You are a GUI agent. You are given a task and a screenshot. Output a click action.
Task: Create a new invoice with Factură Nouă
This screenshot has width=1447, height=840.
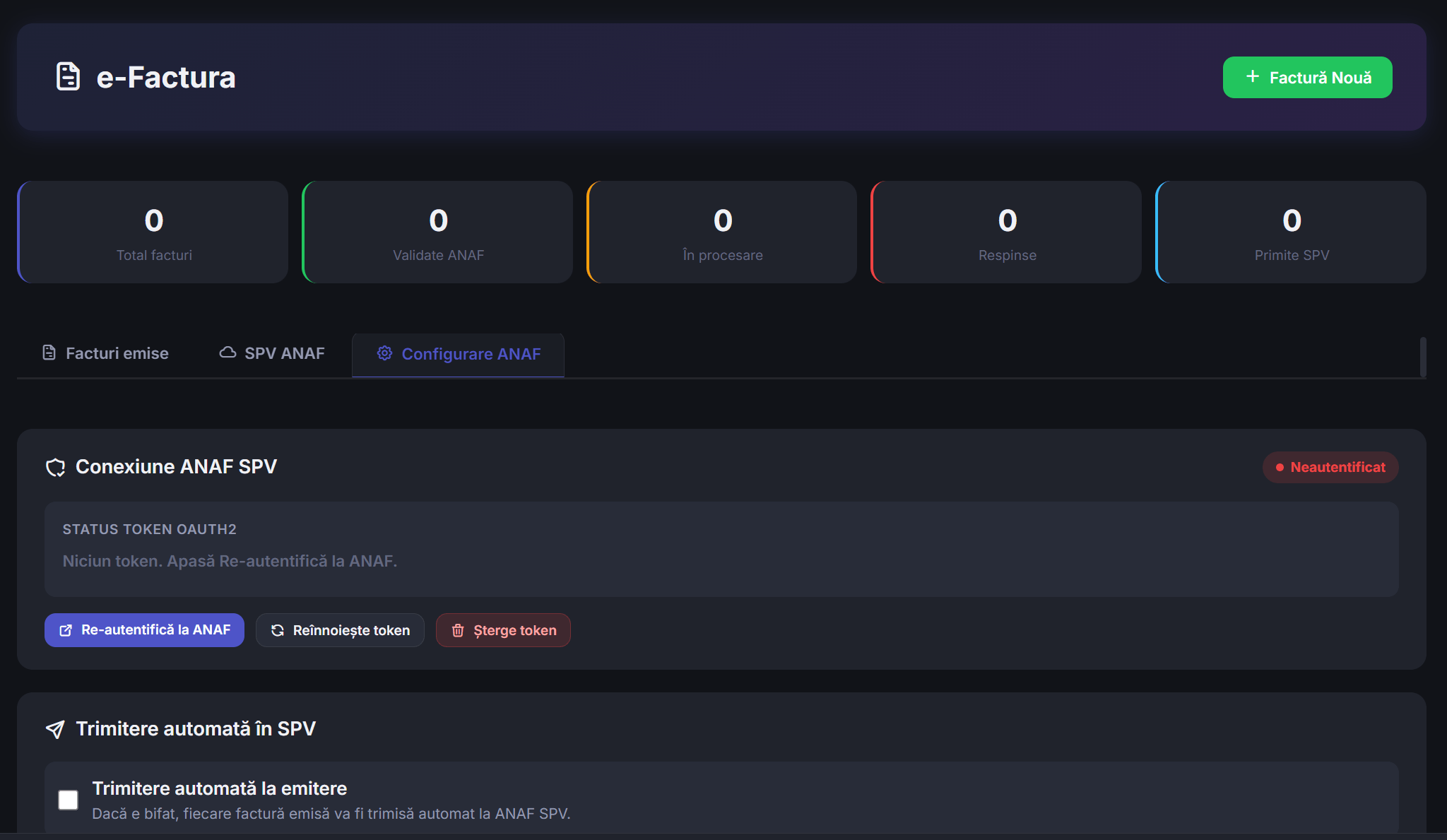point(1307,77)
